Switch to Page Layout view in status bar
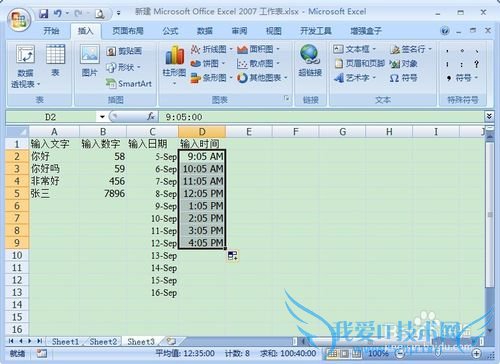The image size is (500, 364). point(344,353)
